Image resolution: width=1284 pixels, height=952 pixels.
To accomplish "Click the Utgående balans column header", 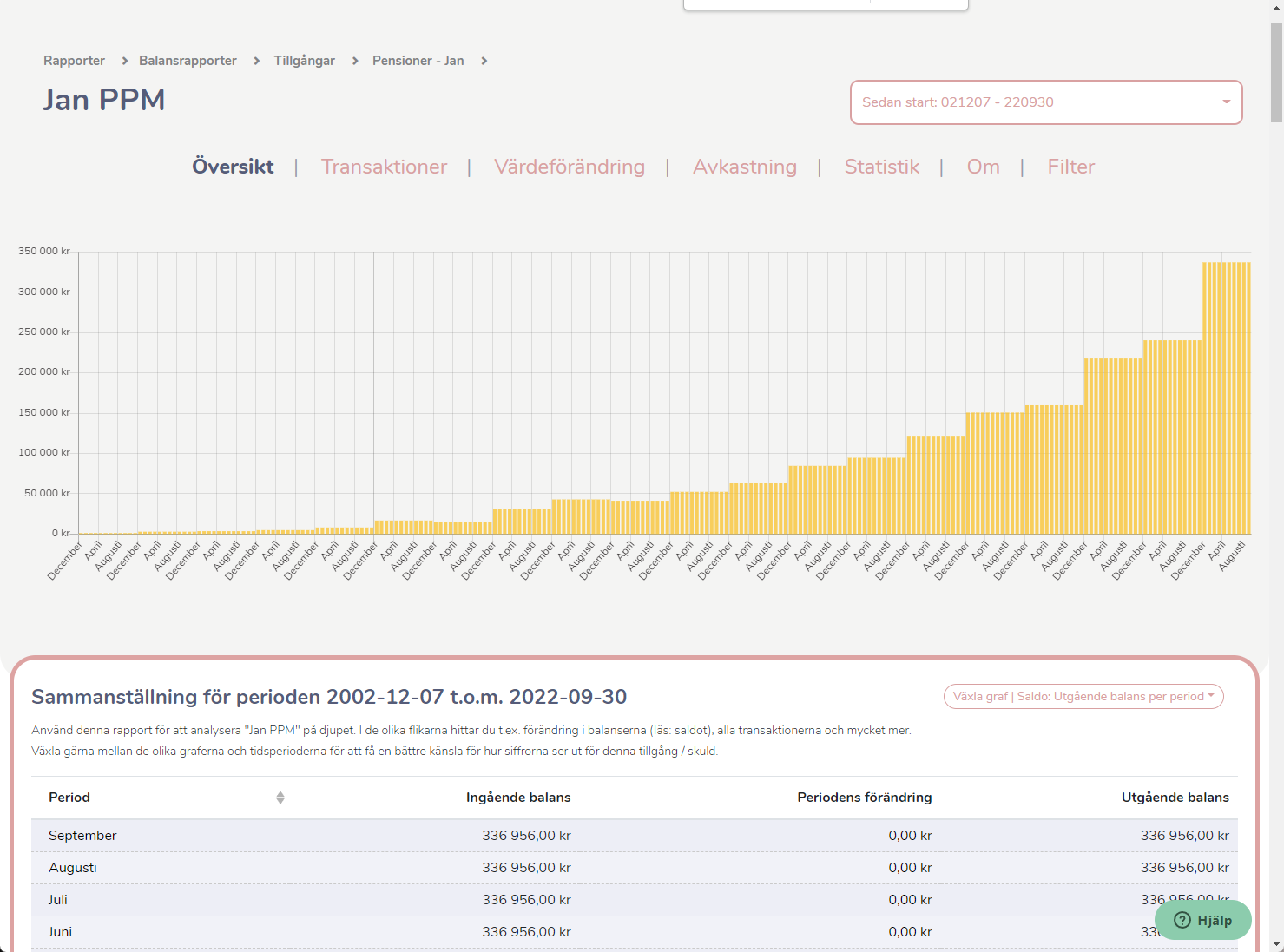I will coord(1175,798).
